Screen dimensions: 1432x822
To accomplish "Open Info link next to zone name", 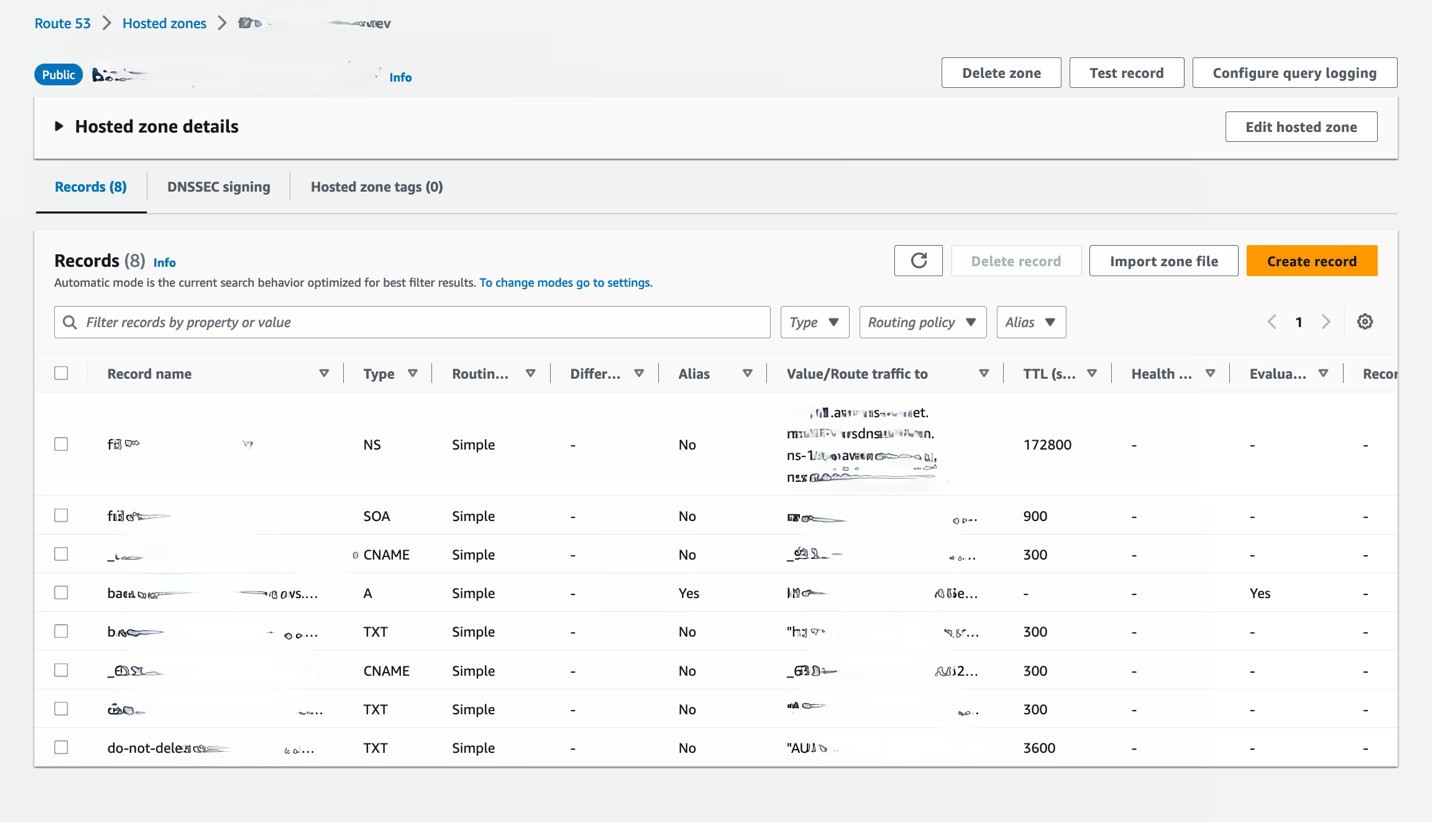I will pos(400,77).
